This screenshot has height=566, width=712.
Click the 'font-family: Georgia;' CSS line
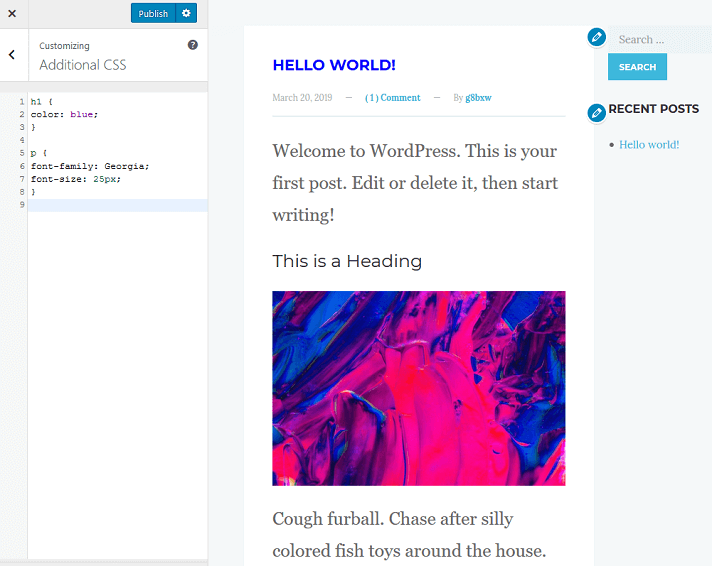(90, 166)
